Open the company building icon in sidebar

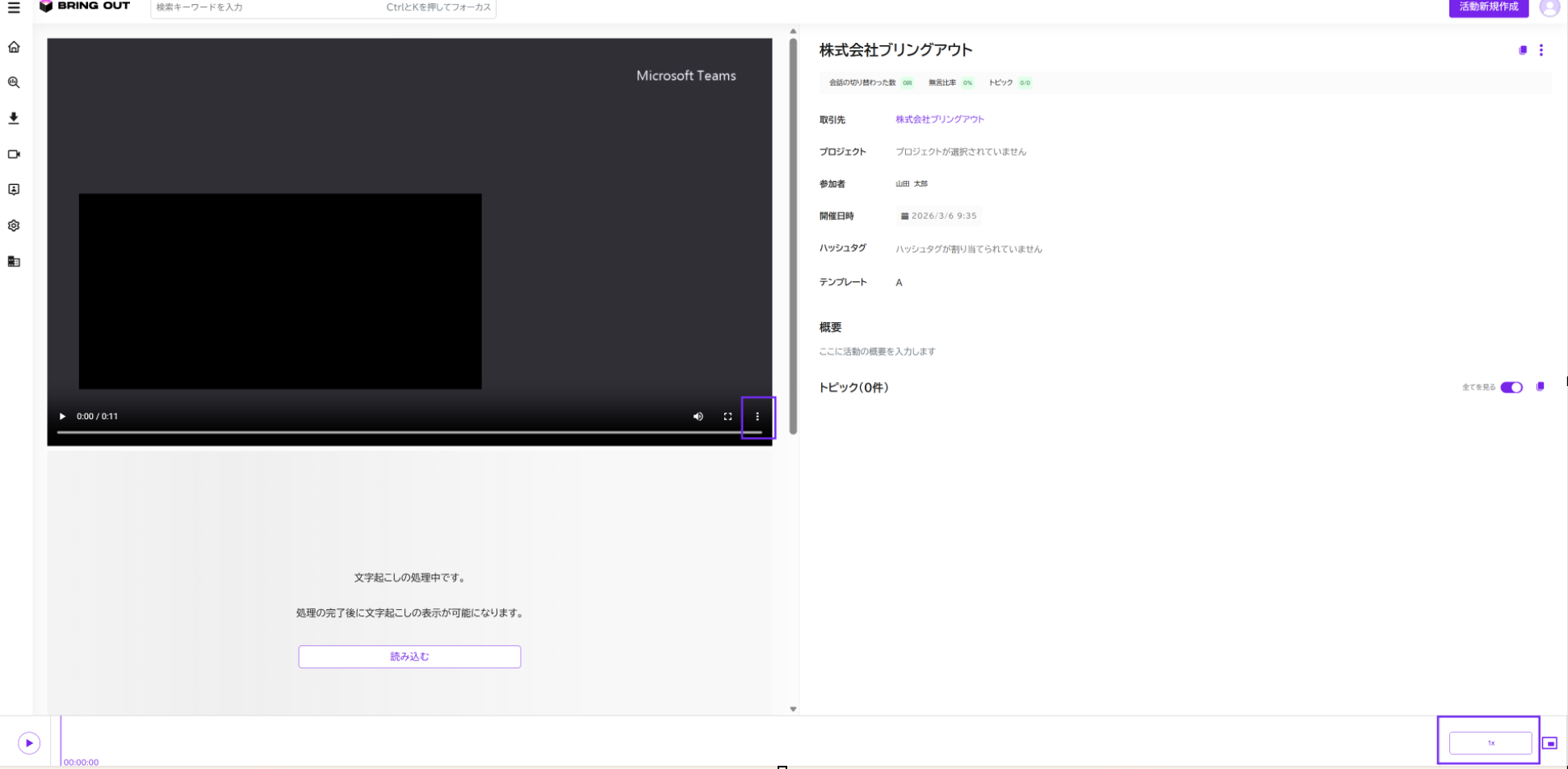14,261
